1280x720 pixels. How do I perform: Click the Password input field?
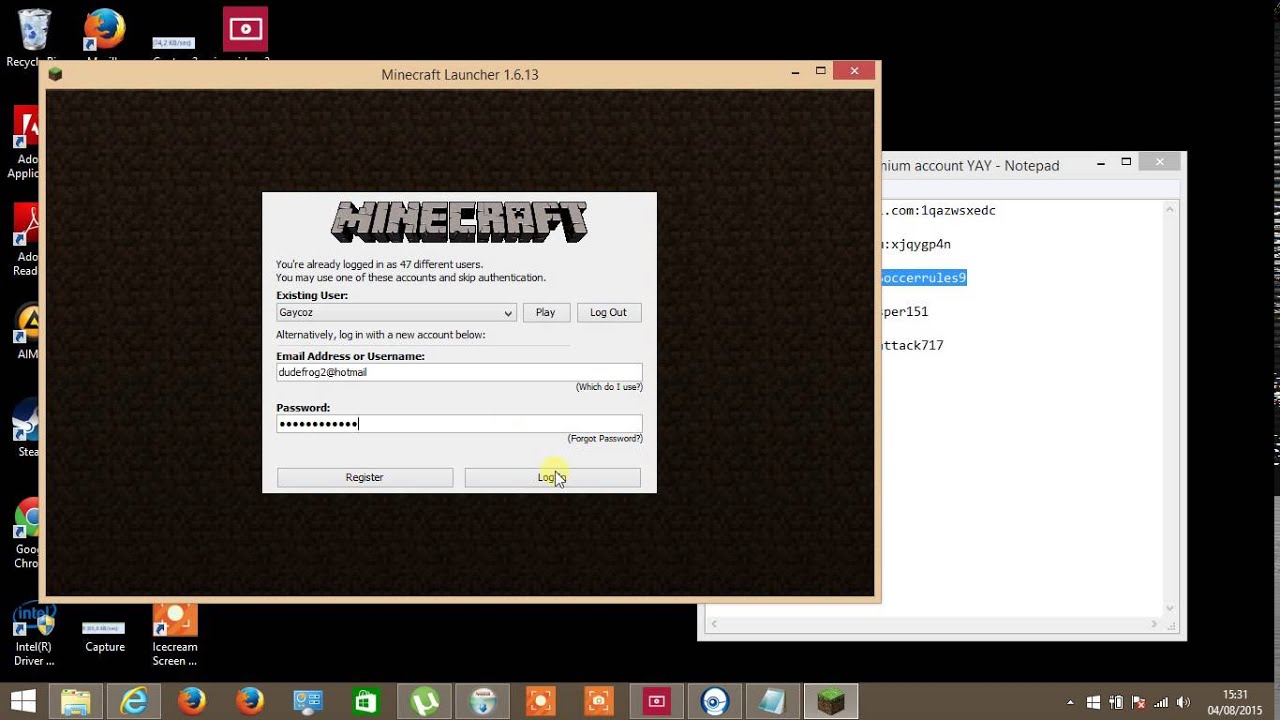tap(459, 424)
